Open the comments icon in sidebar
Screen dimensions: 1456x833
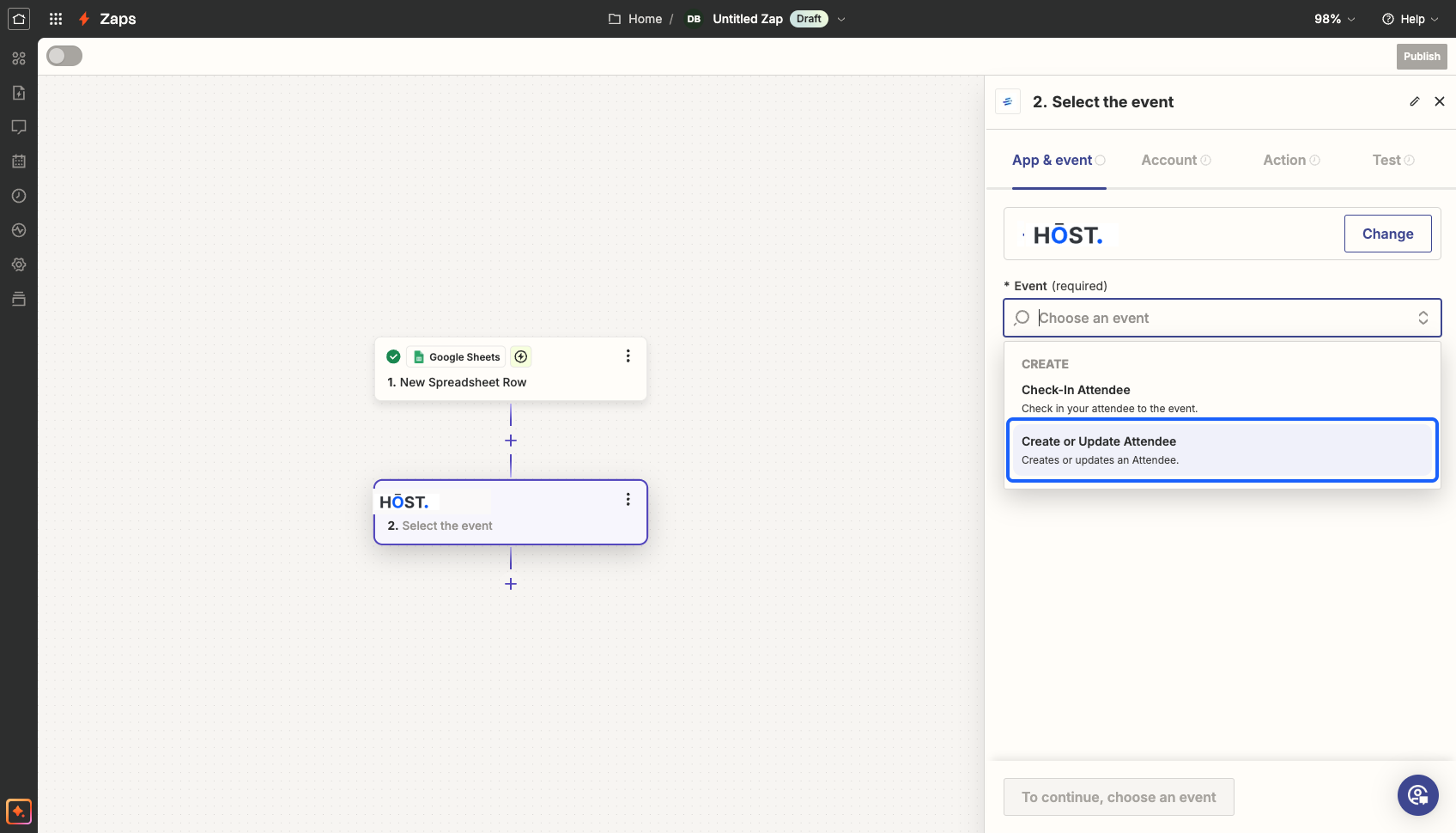coord(19,127)
